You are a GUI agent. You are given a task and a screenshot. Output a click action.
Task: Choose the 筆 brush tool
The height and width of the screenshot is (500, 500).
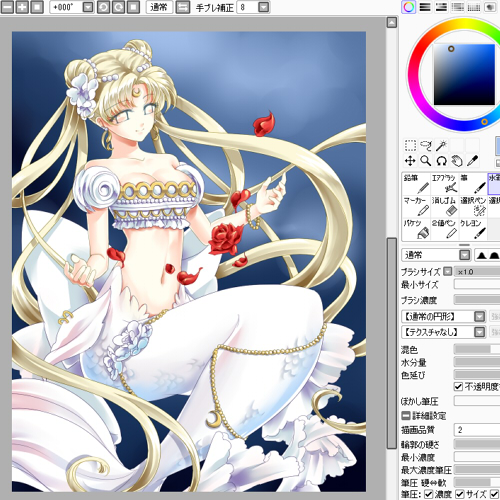(473, 184)
